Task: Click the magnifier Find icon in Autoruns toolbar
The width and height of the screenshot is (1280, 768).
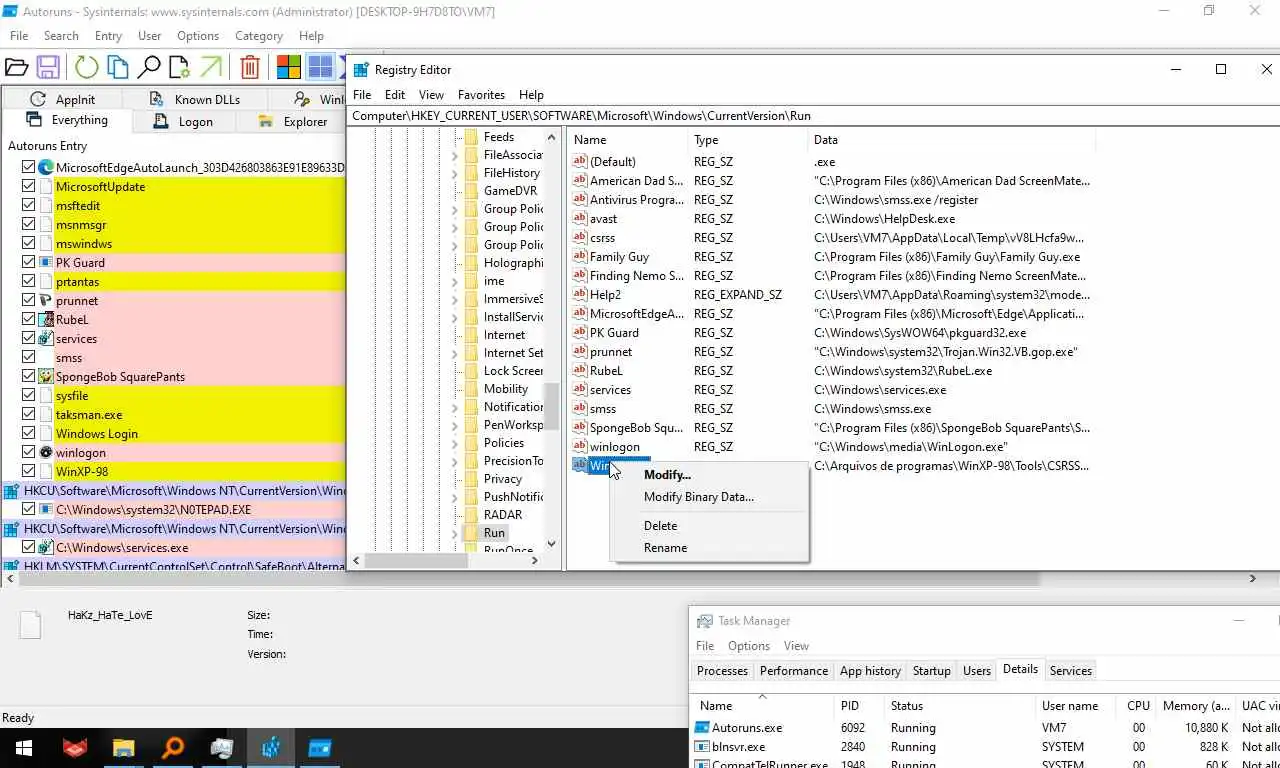Action: click(149, 67)
